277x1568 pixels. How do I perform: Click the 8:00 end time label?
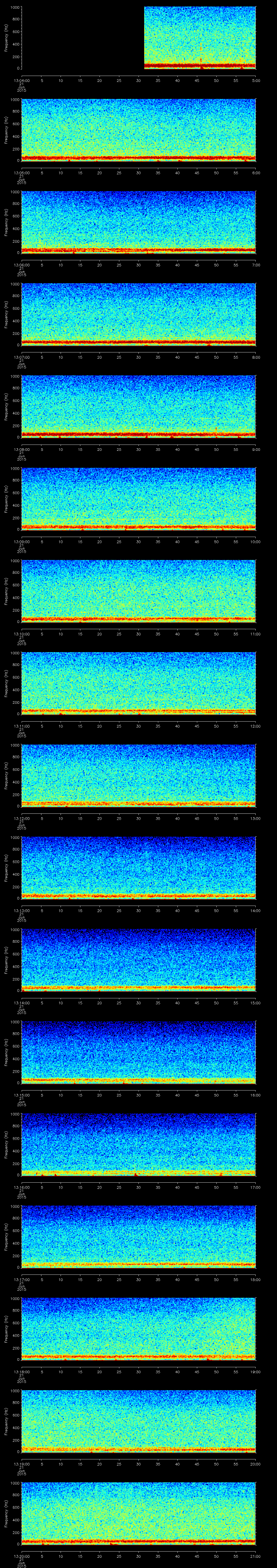256,357
